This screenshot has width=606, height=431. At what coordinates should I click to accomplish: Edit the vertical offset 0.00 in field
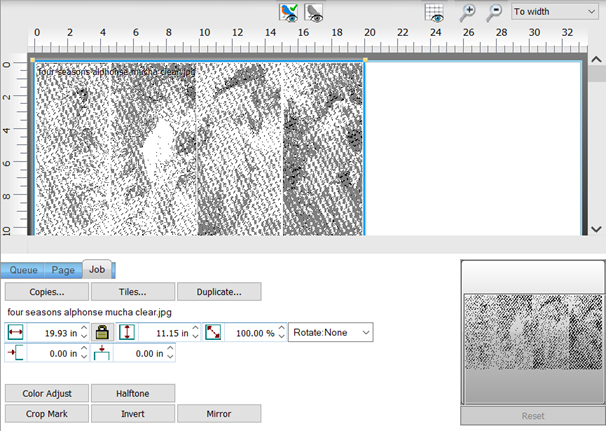[x=139, y=353]
